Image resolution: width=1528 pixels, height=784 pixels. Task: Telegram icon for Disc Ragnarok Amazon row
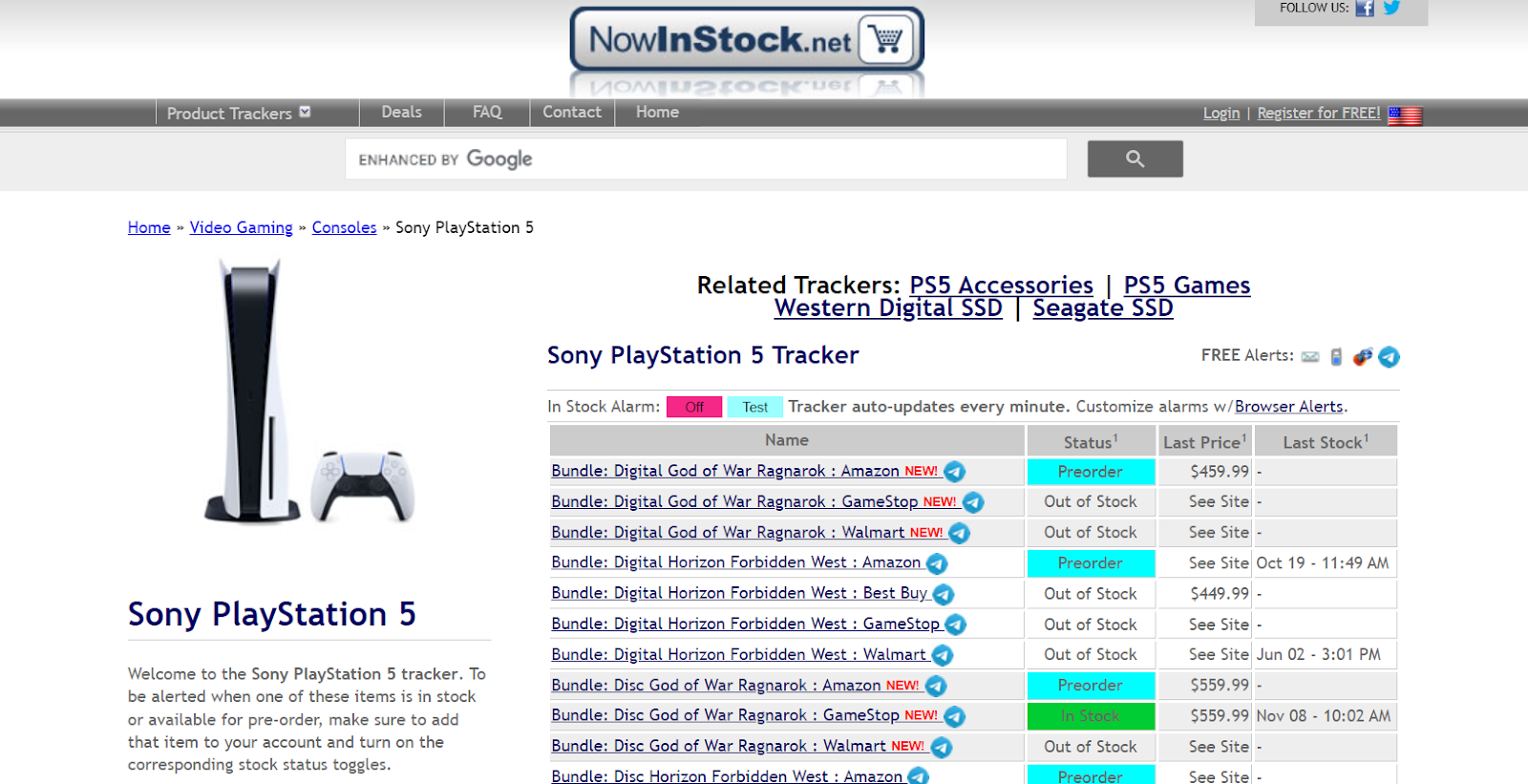[x=936, y=686]
